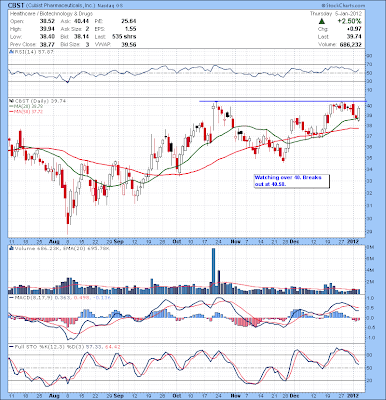Screen dimensions: 386x400
Task: Click the 1.0 label on the MACD axis
Action: 370,298
